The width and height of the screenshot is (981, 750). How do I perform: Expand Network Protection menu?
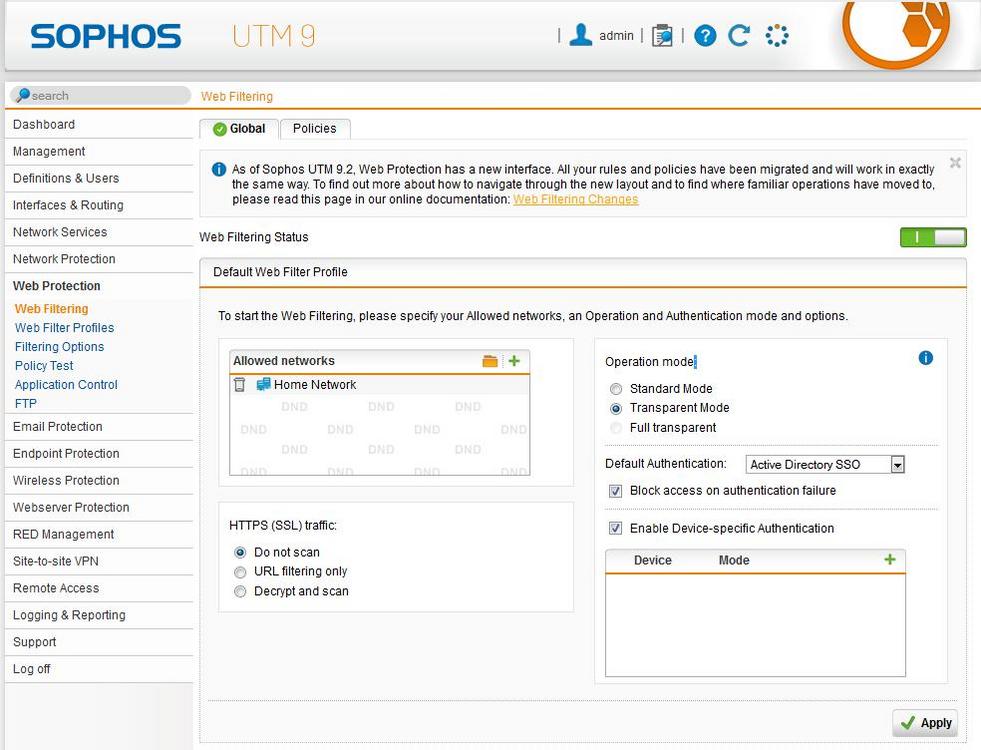click(99, 259)
